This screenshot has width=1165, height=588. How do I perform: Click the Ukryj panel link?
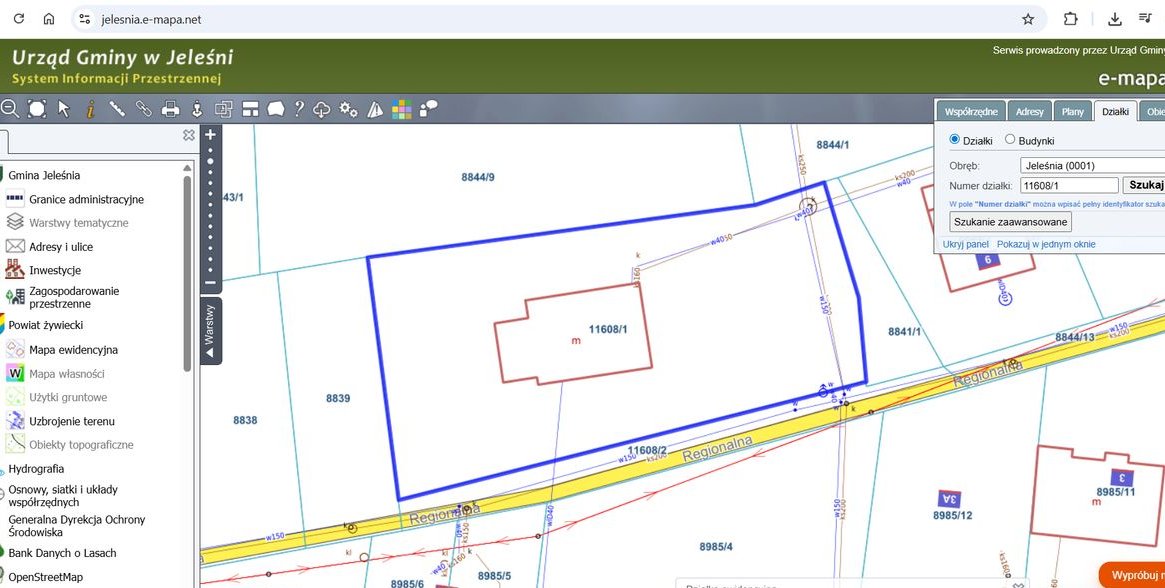coord(965,244)
